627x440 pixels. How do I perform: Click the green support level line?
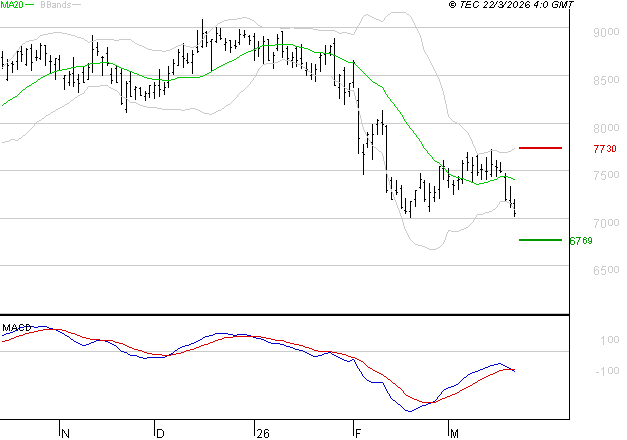(540, 240)
